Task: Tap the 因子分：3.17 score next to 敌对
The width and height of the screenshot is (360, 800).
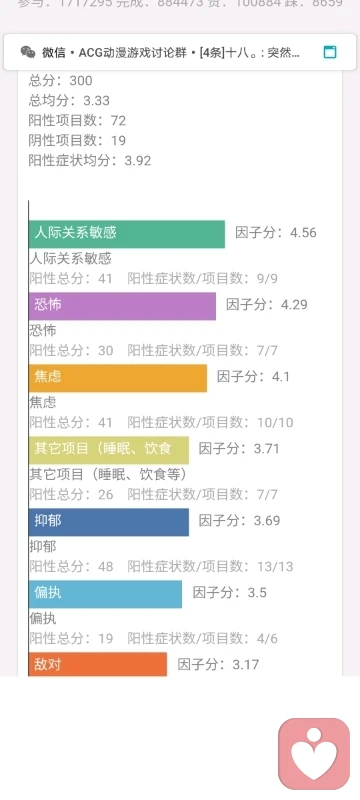Action: click(218, 664)
